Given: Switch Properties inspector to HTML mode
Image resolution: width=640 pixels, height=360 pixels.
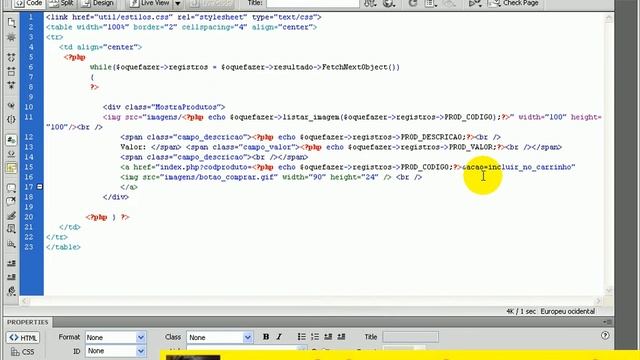Looking at the screenshot, I should (23, 338).
